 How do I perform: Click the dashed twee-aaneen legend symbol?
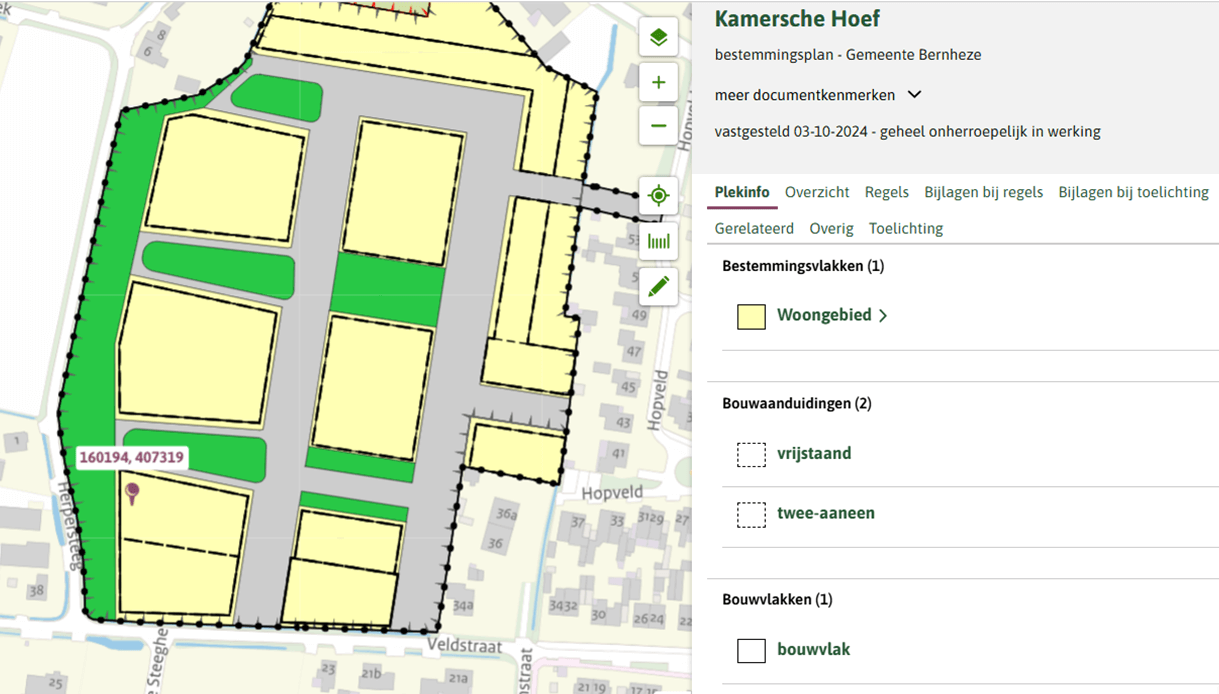(x=751, y=514)
